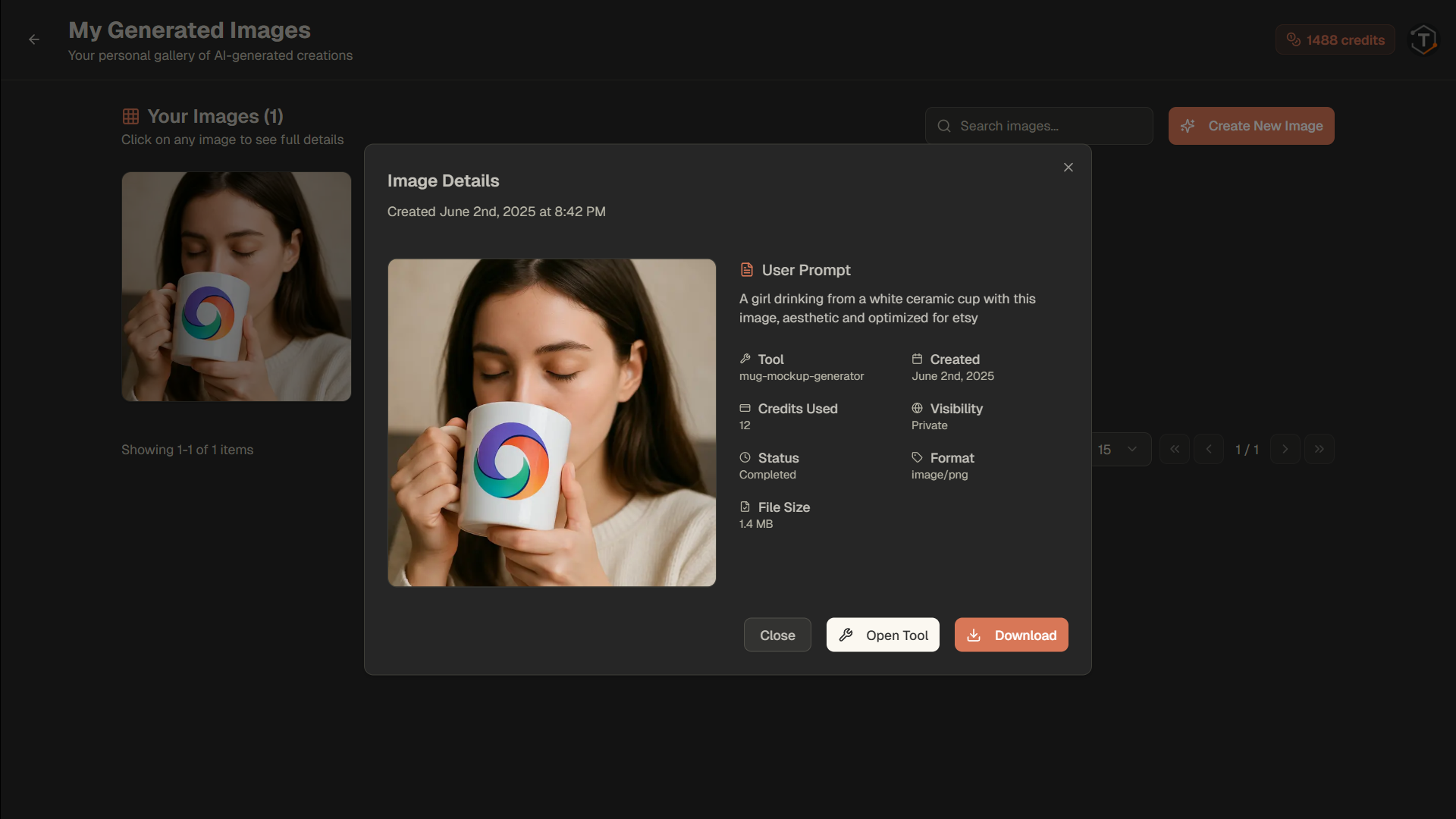The height and width of the screenshot is (819, 1456).
Task: Go to last page of results
Action: pyautogui.click(x=1319, y=449)
